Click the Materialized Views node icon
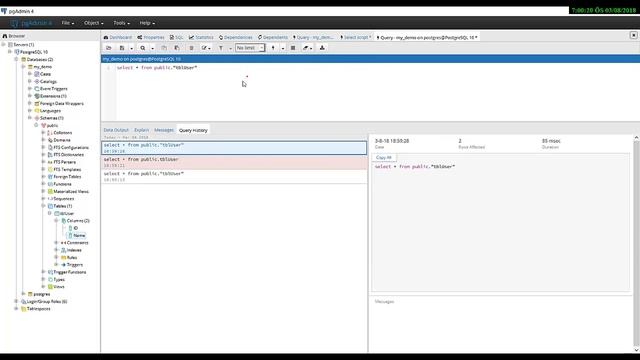The image size is (640, 360). click(50, 191)
